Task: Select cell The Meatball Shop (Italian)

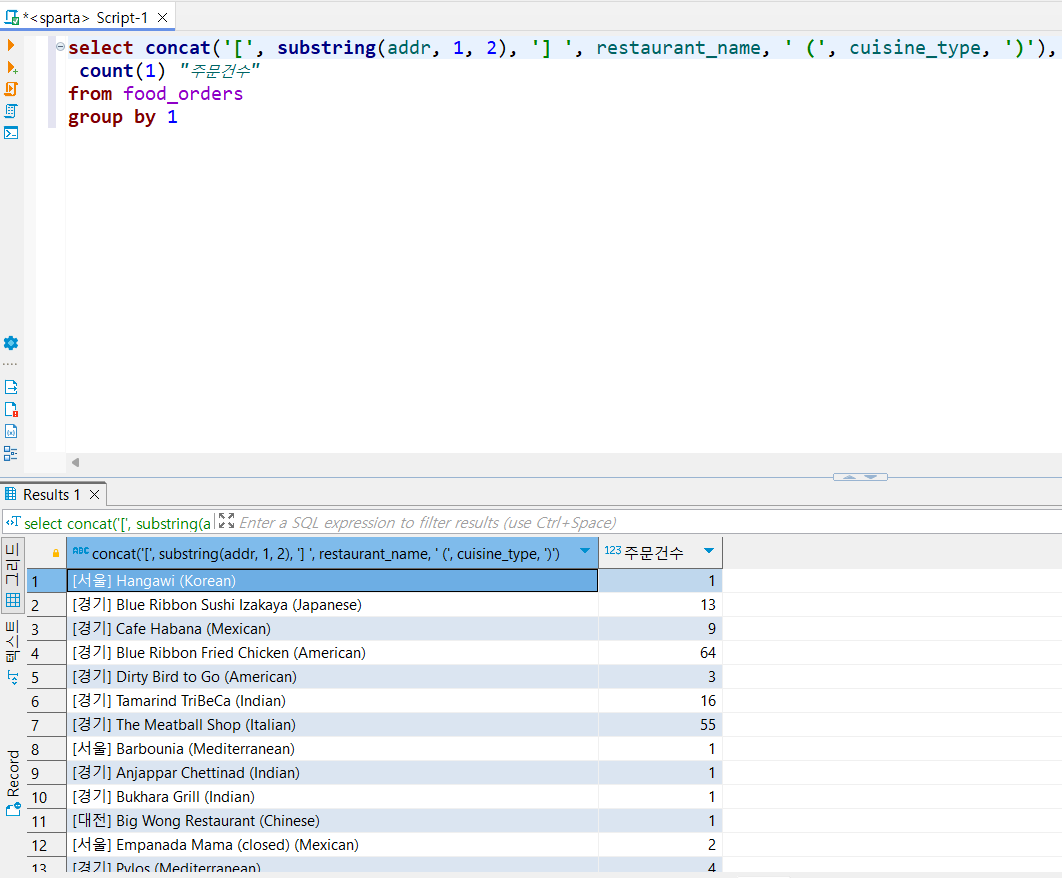Action: (x=332, y=725)
